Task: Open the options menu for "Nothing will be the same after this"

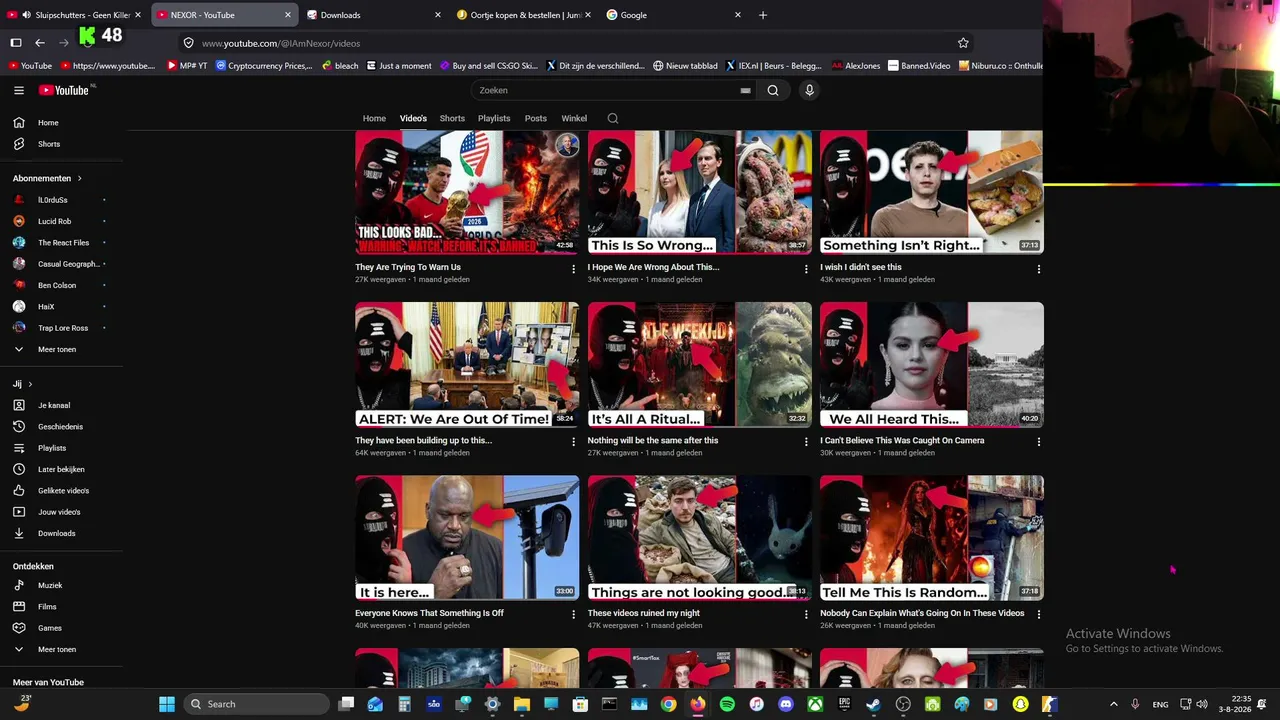Action: tap(806, 442)
